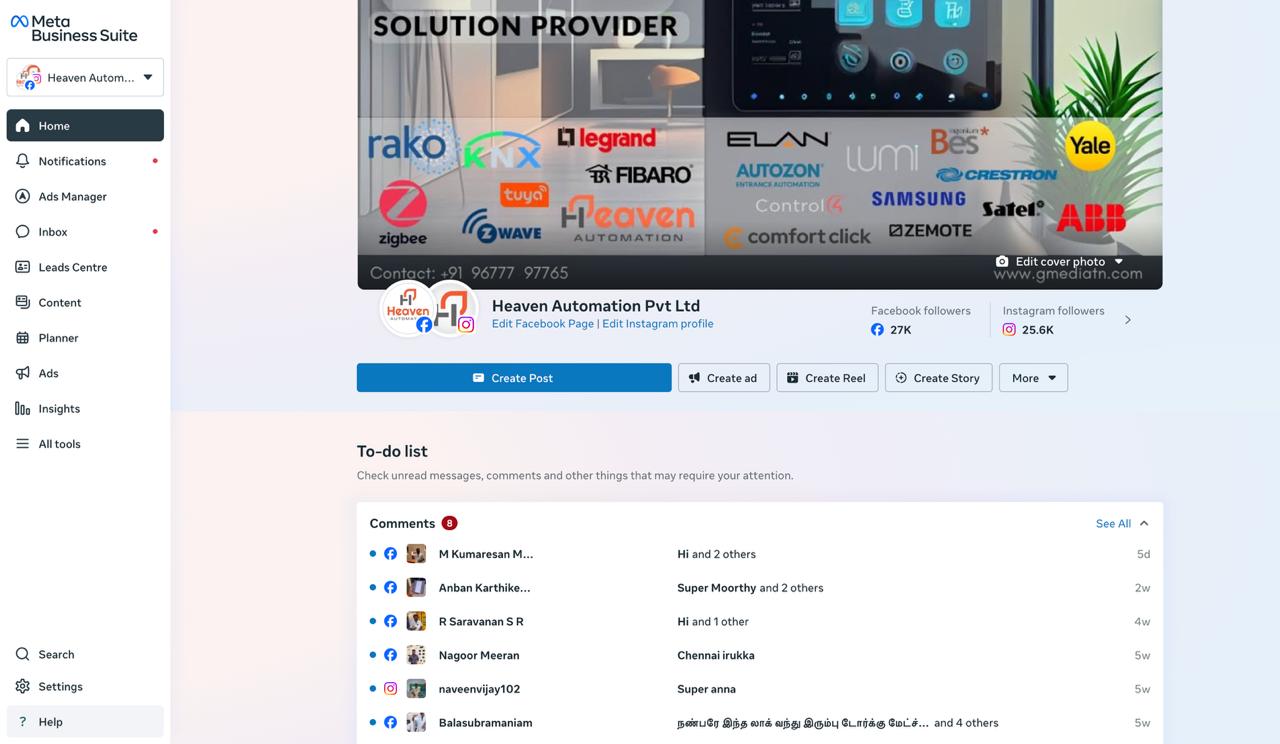Click the Edit Instagram profile link

[657, 323]
